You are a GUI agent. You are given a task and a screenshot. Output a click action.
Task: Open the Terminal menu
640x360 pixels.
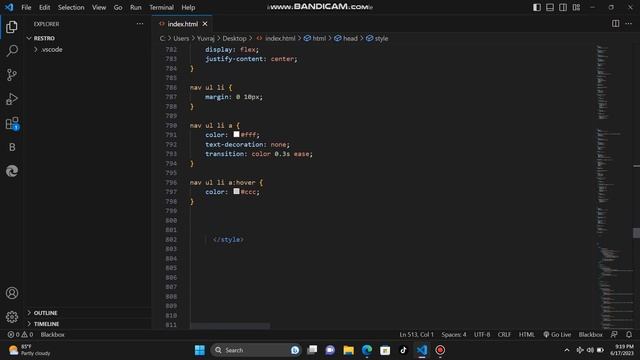[x=161, y=7]
